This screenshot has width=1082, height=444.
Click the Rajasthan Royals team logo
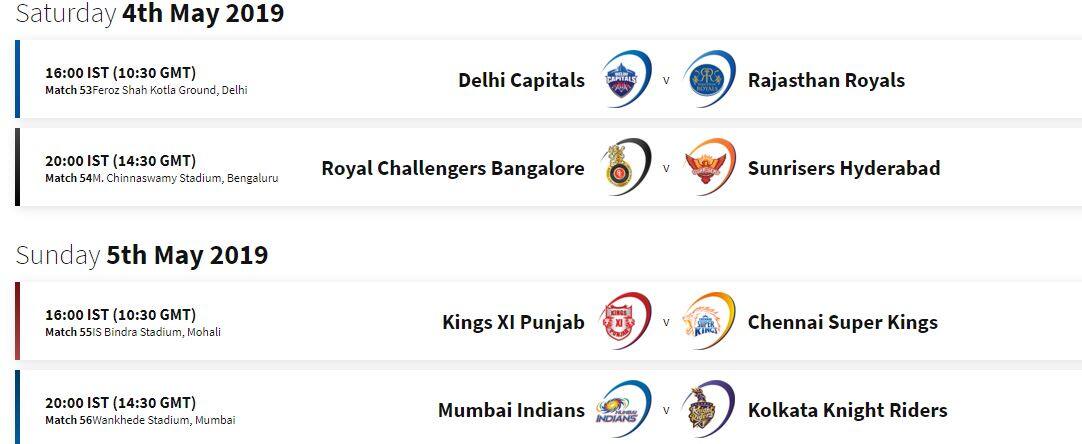[709, 79]
